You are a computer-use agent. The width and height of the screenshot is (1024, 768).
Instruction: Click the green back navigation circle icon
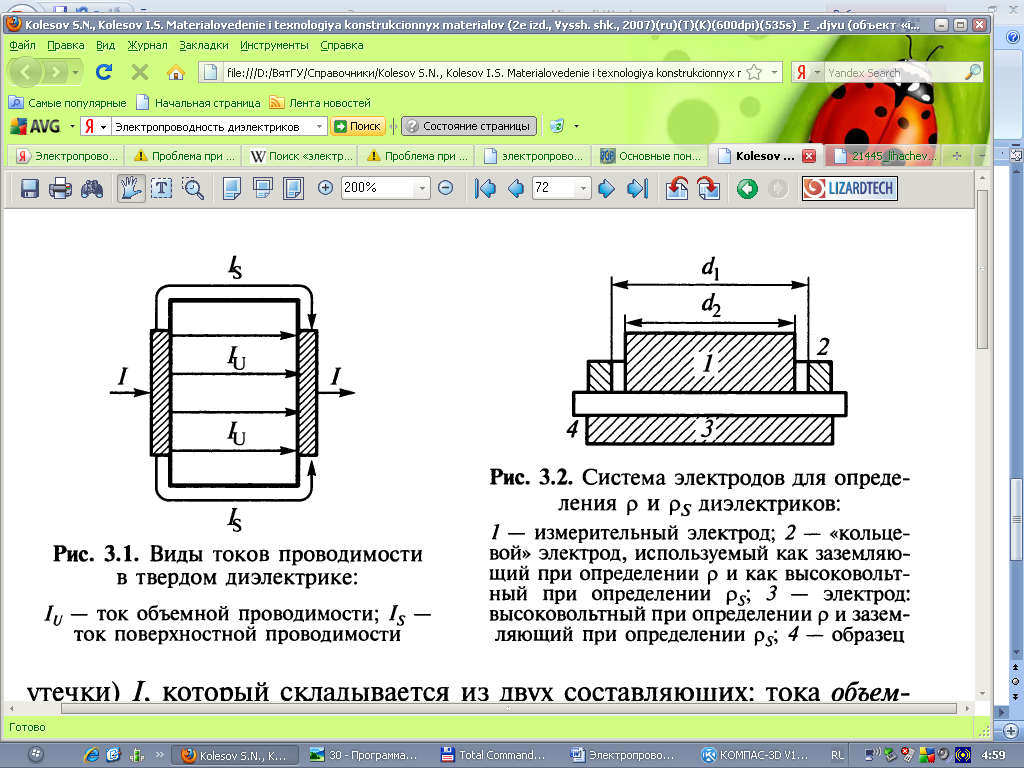point(747,189)
